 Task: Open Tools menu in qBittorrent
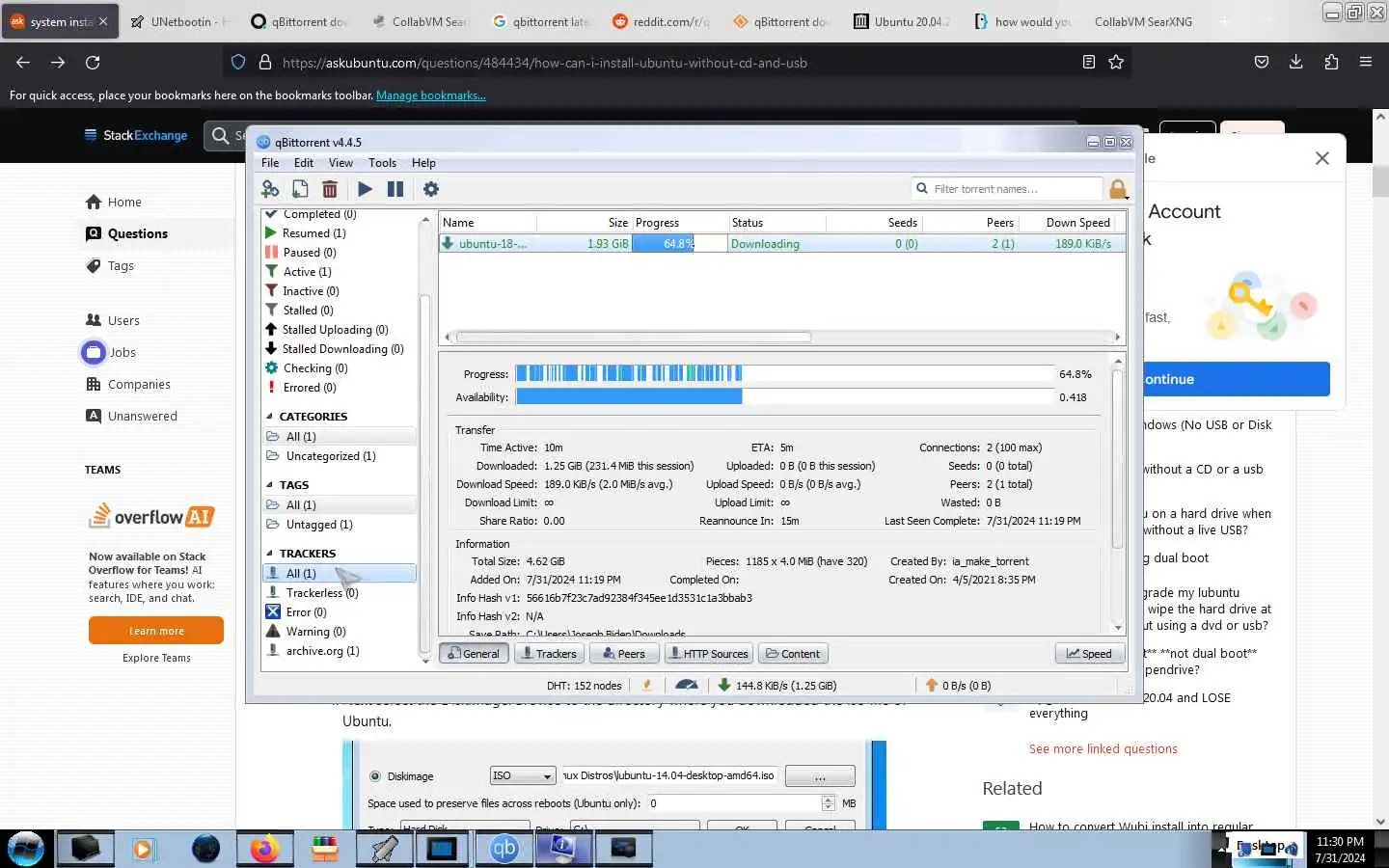point(382,163)
